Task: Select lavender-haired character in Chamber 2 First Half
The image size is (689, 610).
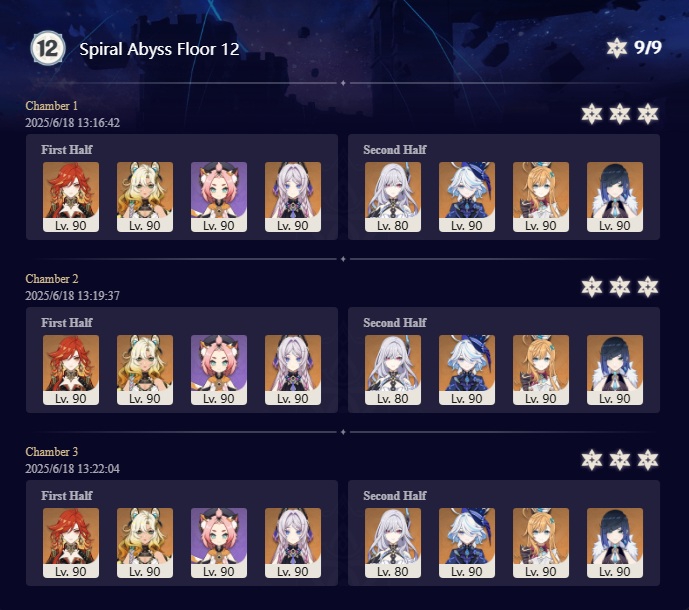Action: click(293, 370)
